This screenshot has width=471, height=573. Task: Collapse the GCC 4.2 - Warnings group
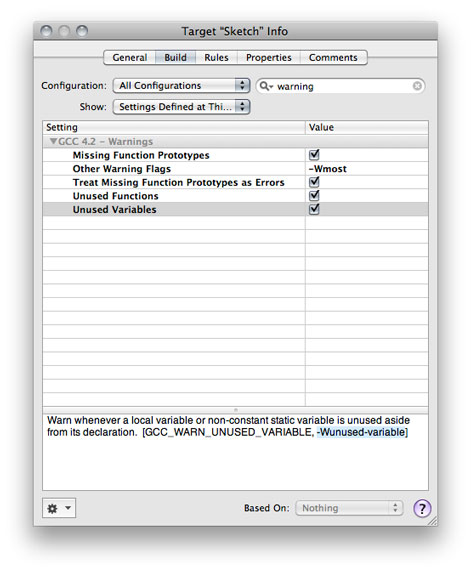pyautogui.click(x=54, y=141)
